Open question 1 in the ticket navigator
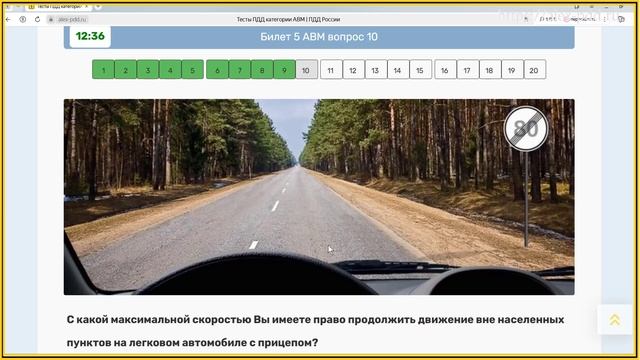The width and height of the screenshot is (640, 360). pyautogui.click(x=103, y=70)
